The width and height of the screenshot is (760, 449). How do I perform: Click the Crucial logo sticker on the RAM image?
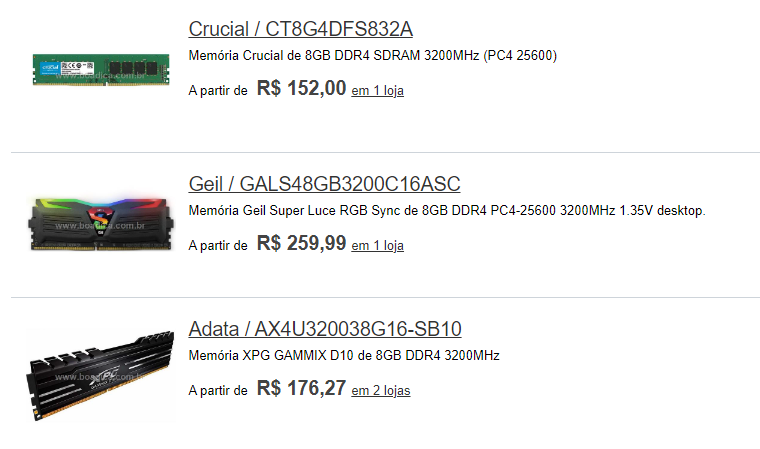point(50,67)
